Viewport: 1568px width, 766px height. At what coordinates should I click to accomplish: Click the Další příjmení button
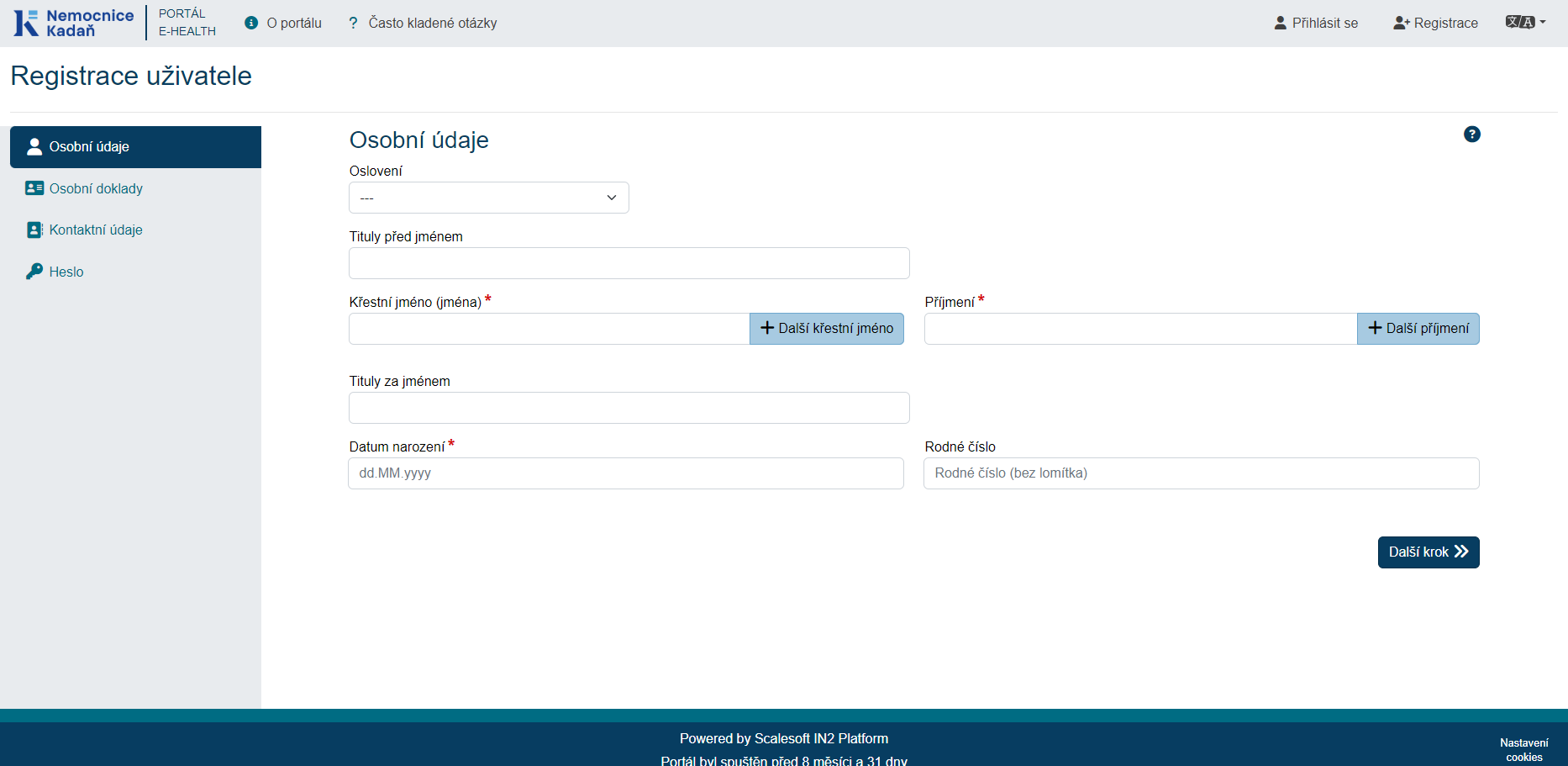(x=1418, y=329)
